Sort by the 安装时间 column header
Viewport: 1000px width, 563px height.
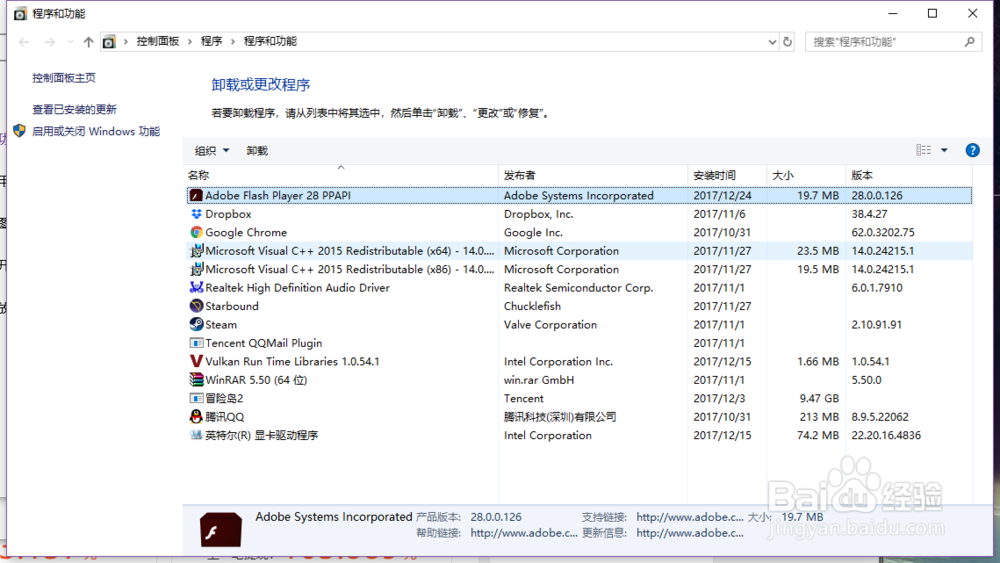[727, 175]
